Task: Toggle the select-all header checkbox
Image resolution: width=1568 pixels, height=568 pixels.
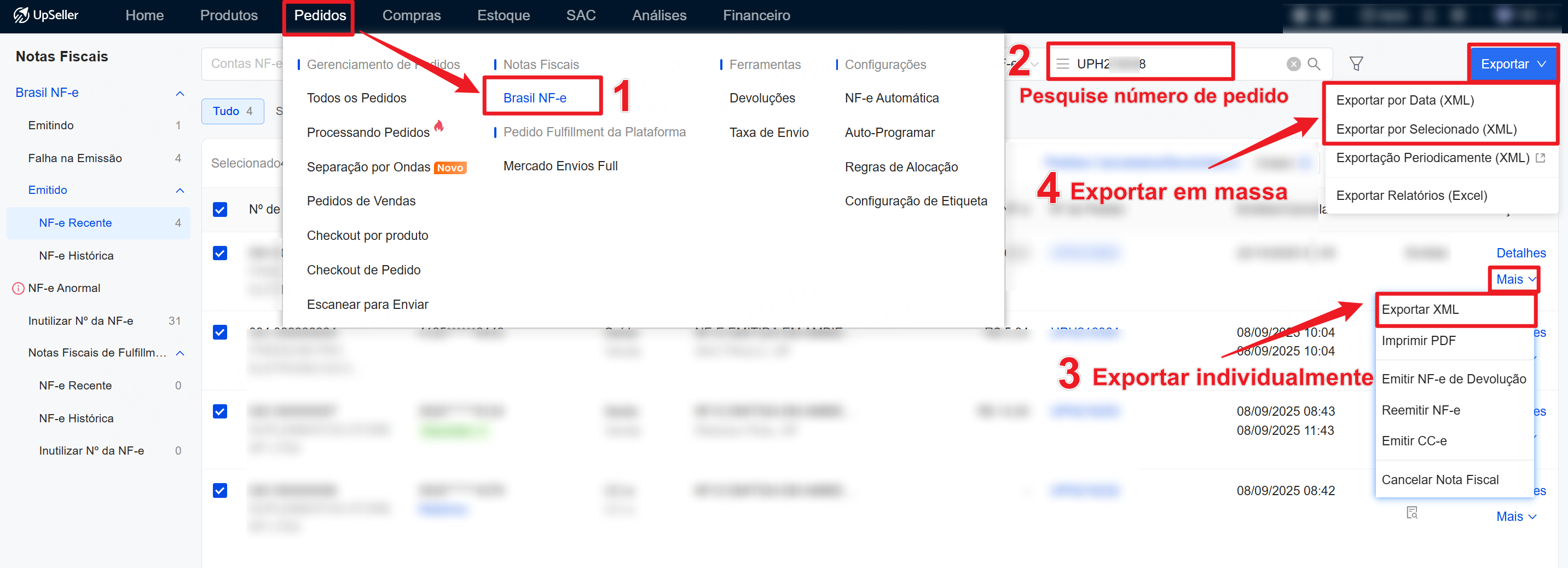Action: point(220,210)
